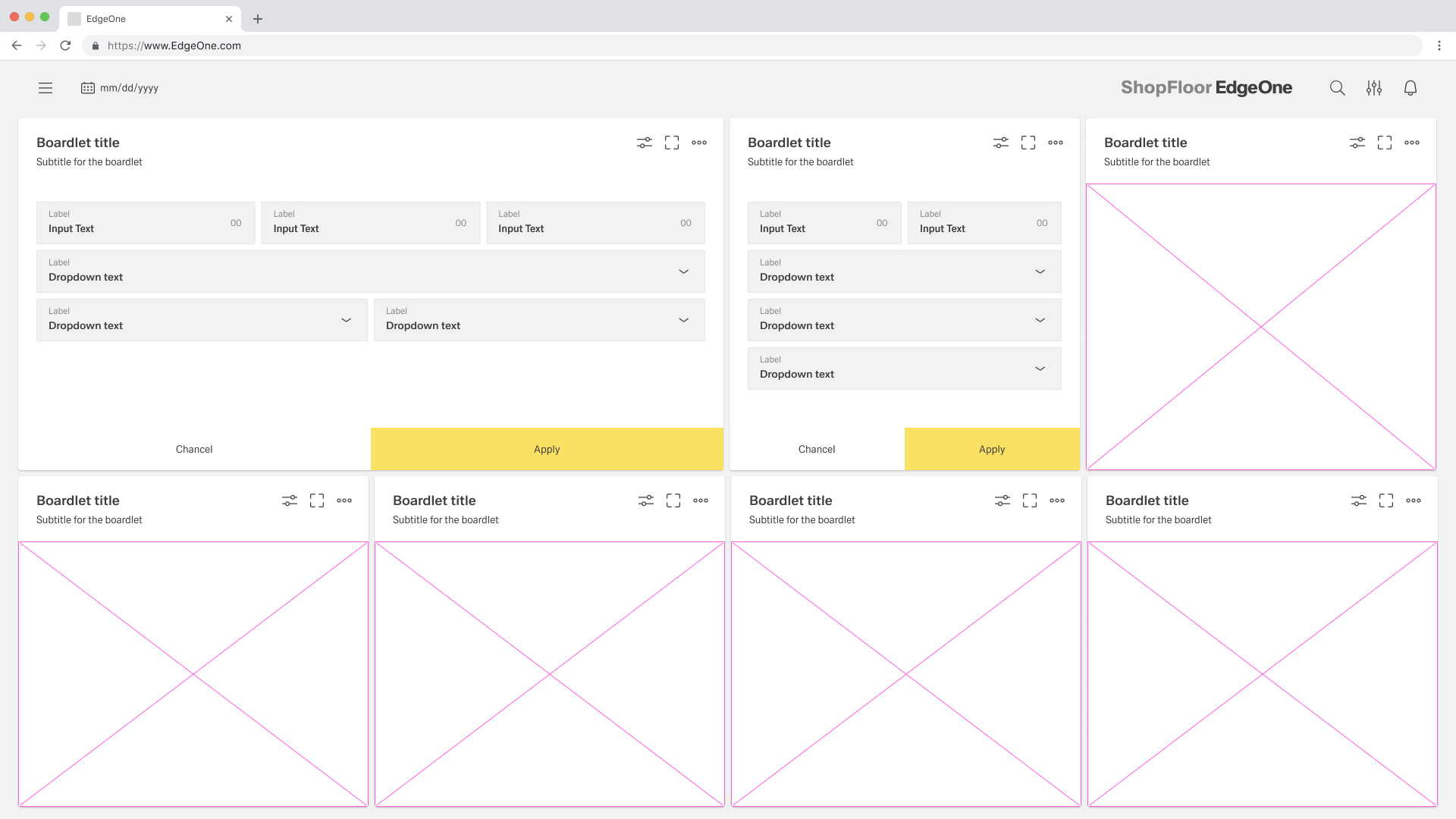Click Chancel in the second boardlet
Image resolution: width=1456 pixels, height=819 pixels.
pyautogui.click(x=816, y=449)
